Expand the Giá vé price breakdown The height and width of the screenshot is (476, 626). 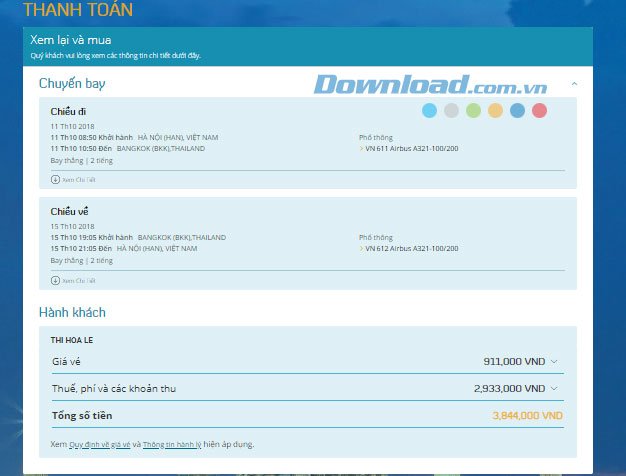(x=554, y=362)
